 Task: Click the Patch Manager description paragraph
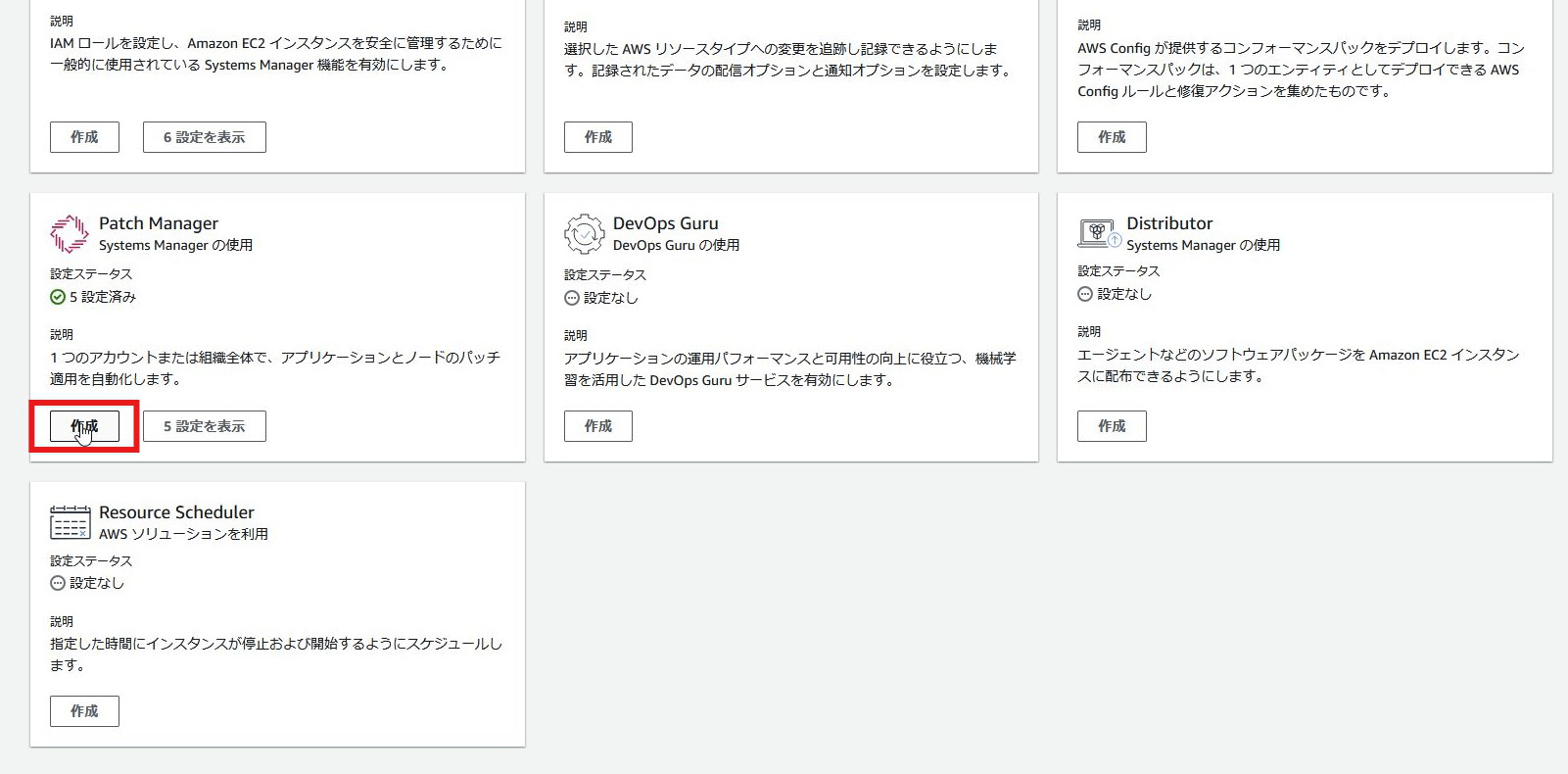coord(275,368)
